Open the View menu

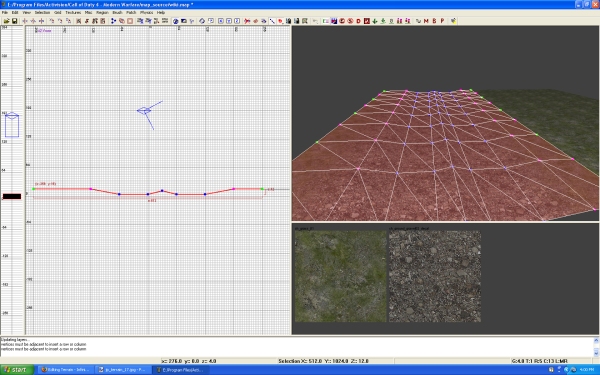pos(26,13)
